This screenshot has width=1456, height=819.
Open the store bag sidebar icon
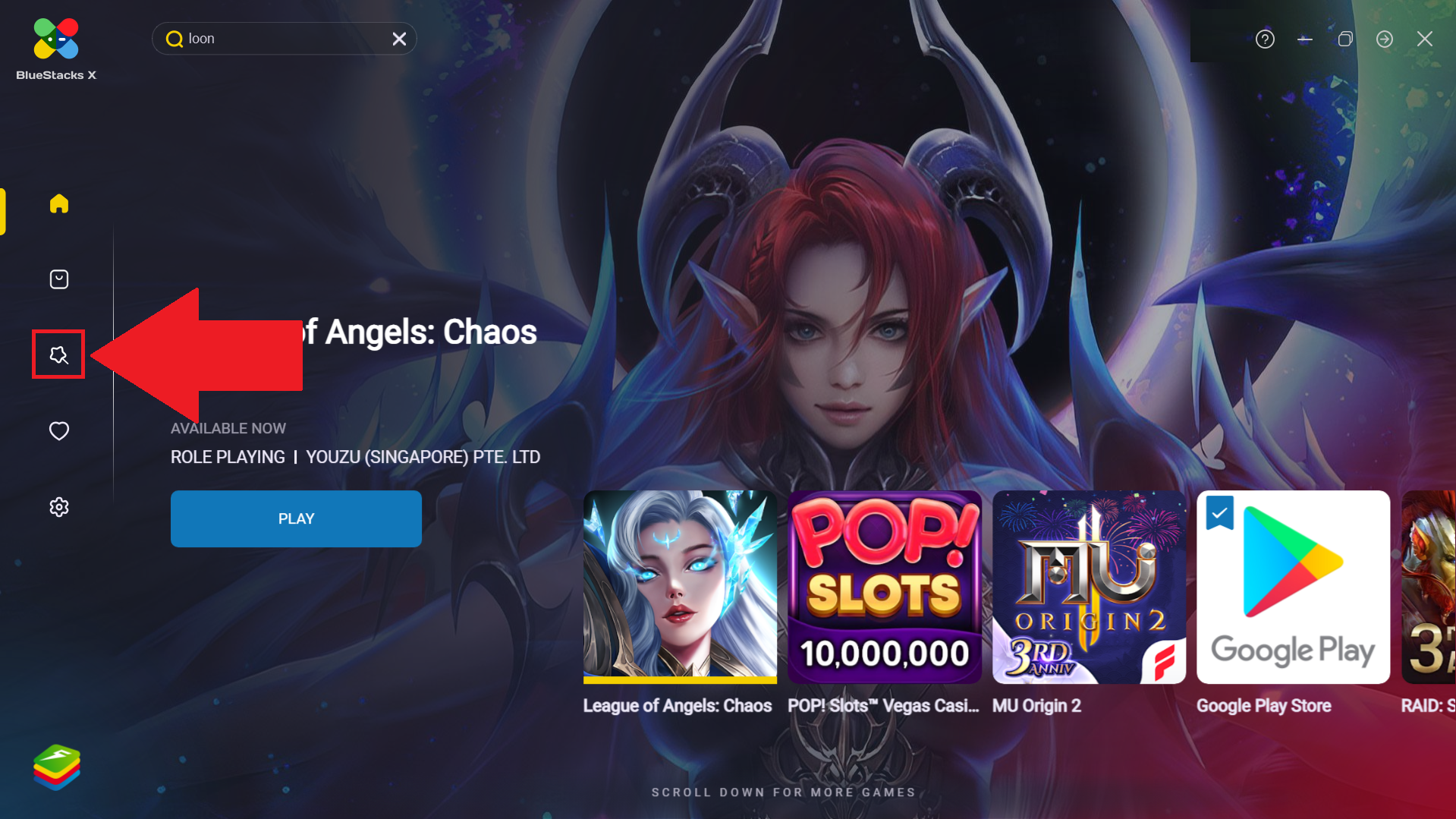(58, 279)
